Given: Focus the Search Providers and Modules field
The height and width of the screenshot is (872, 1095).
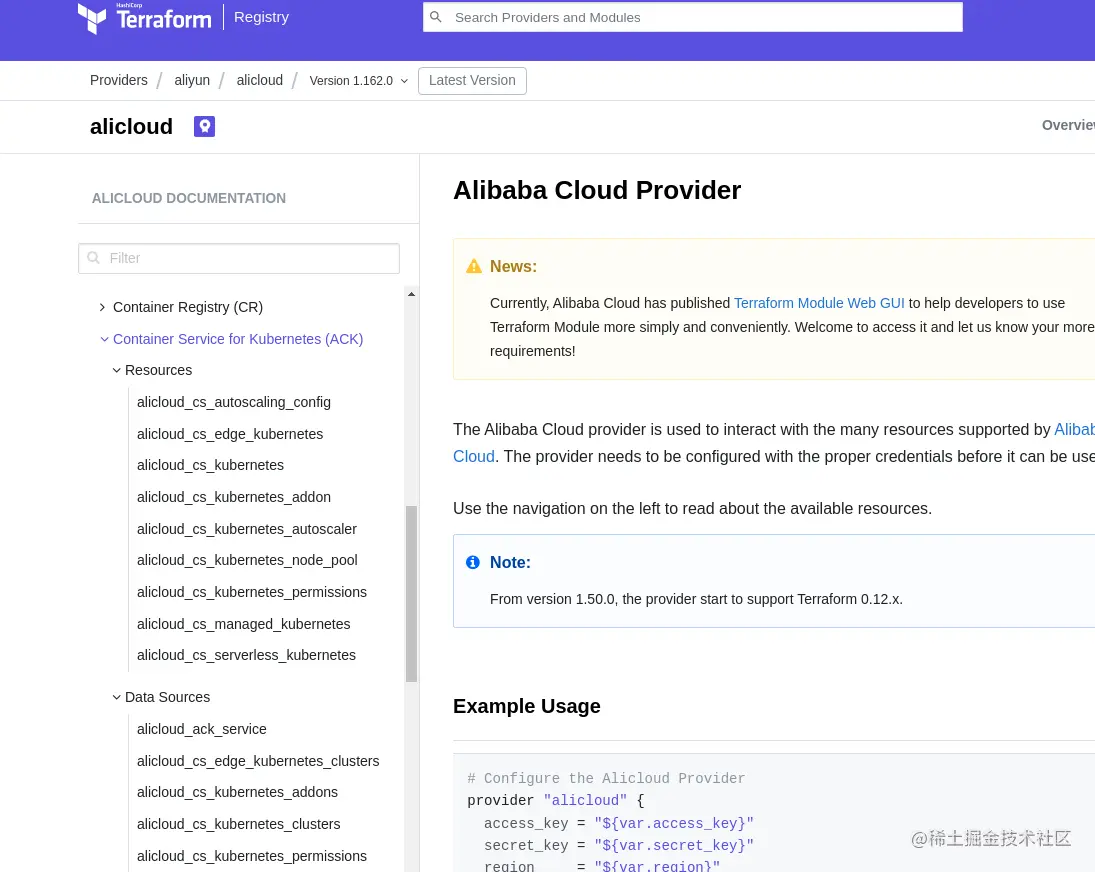Looking at the screenshot, I should [692, 17].
